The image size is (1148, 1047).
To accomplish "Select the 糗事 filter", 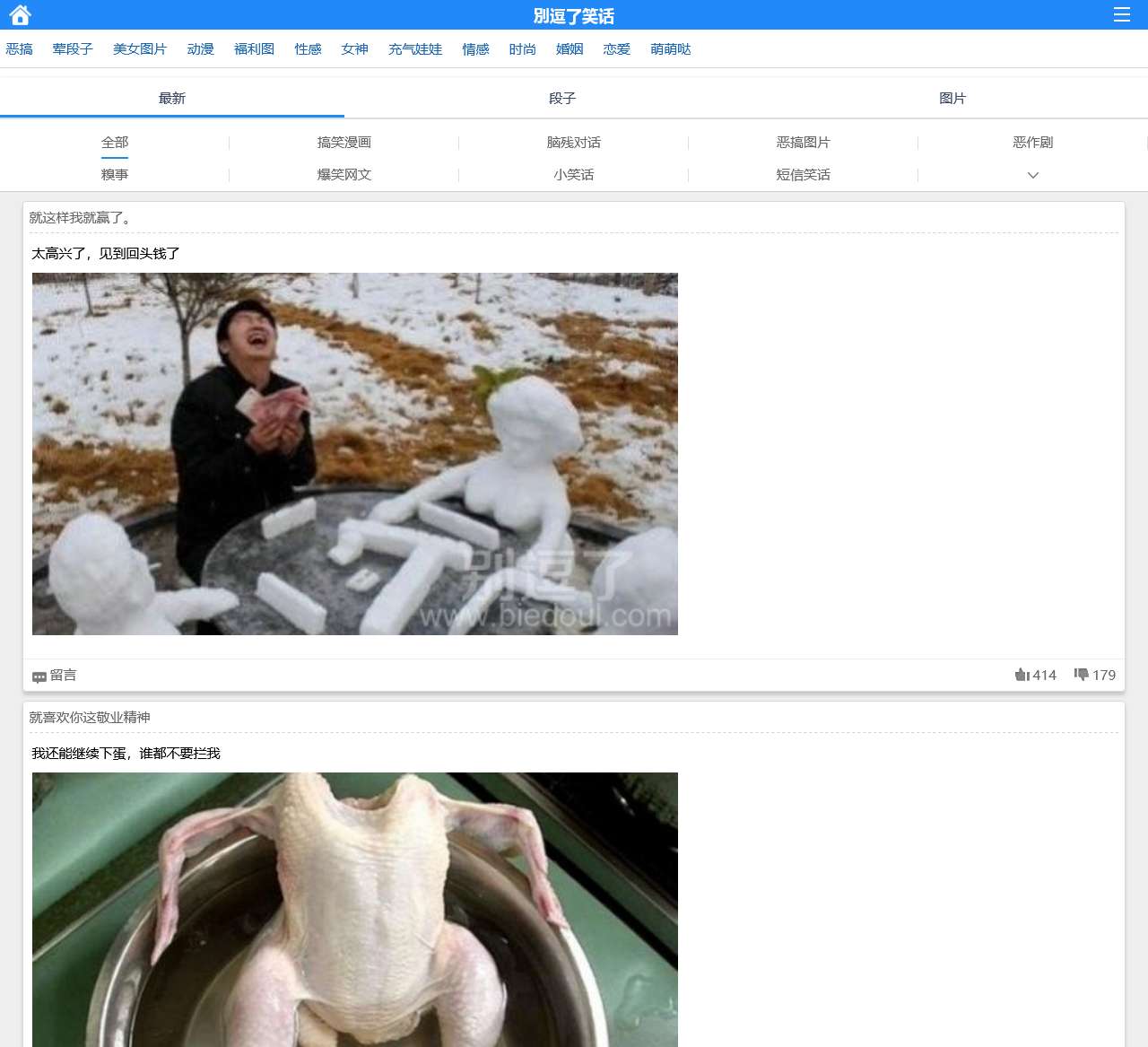I will click(115, 175).
